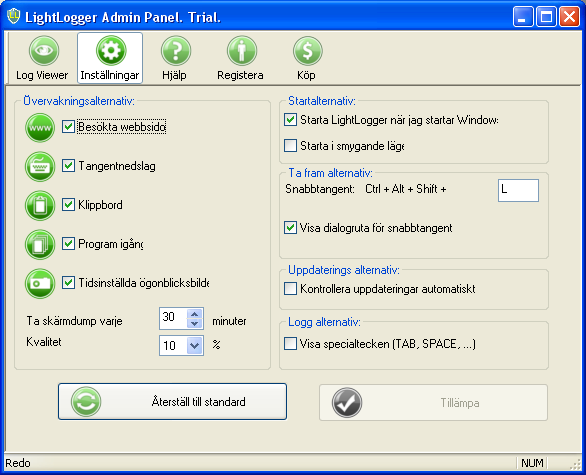Select the Inställningar gear icon
Screen dimensions: 586x475
(111, 50)
